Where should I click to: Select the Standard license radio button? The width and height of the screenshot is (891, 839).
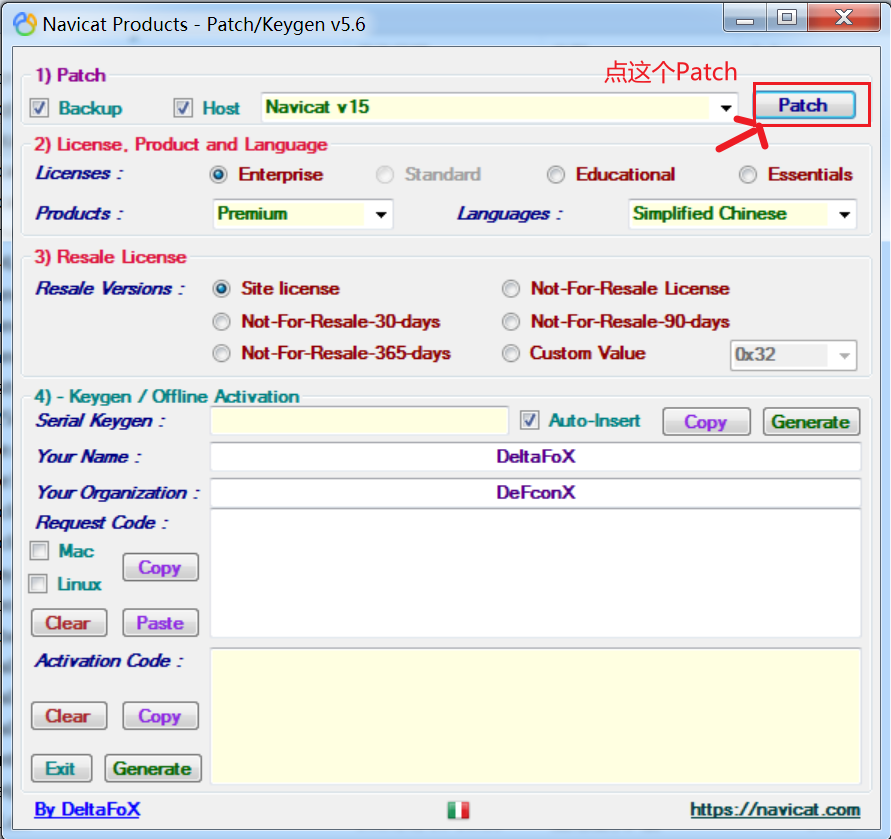pyautogui.click(x=385, y=175)
